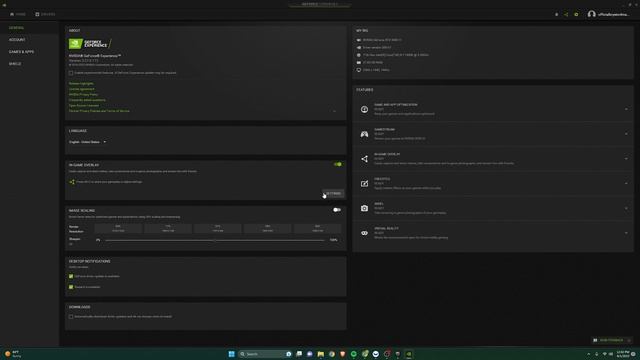Image resolution: width=640 pixels, height=360 pixels.
Task: Open File Explorer from the taskbar
Action: (x=321, y=354)
